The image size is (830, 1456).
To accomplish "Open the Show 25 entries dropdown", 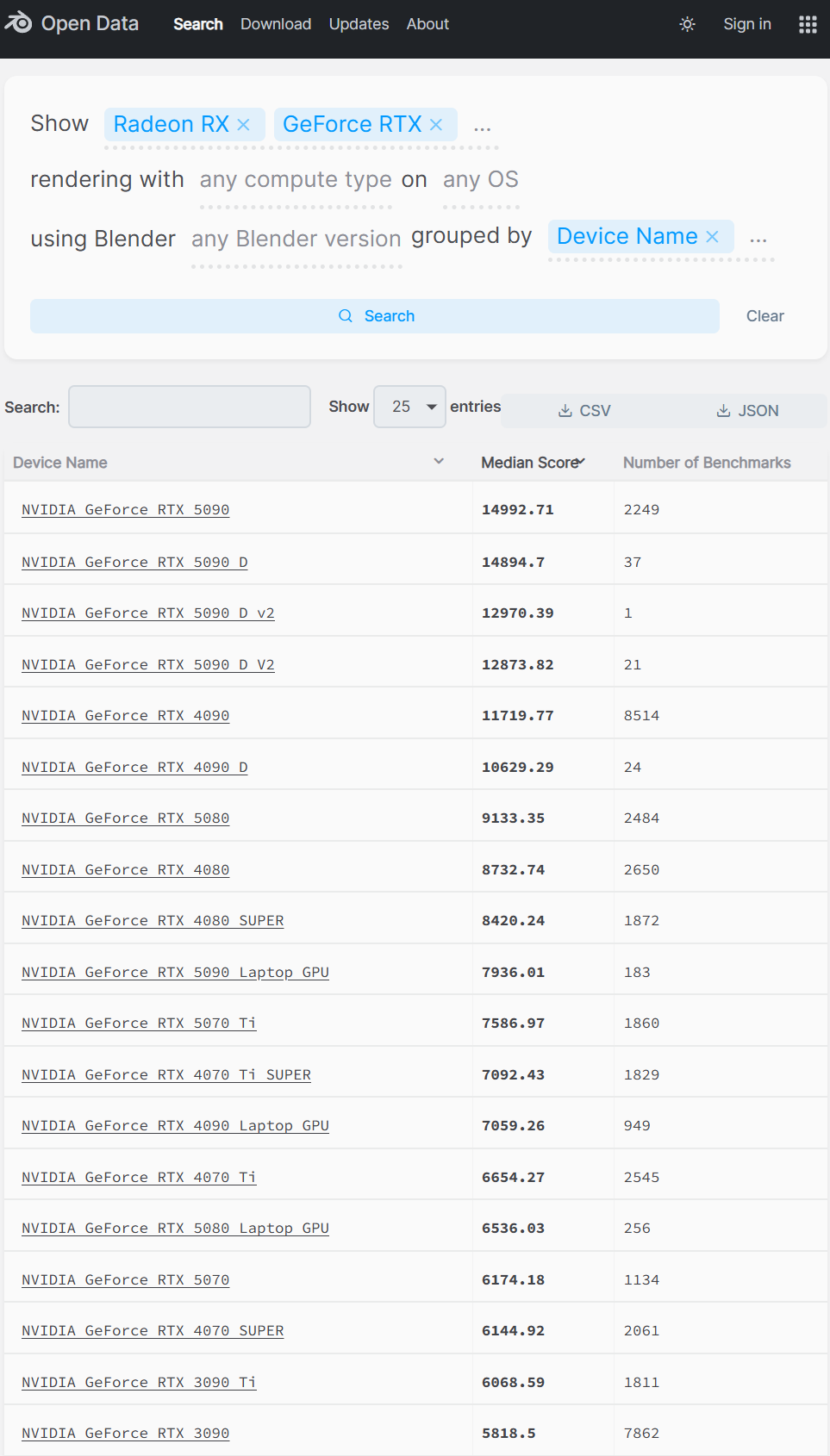I will point(409,407).
